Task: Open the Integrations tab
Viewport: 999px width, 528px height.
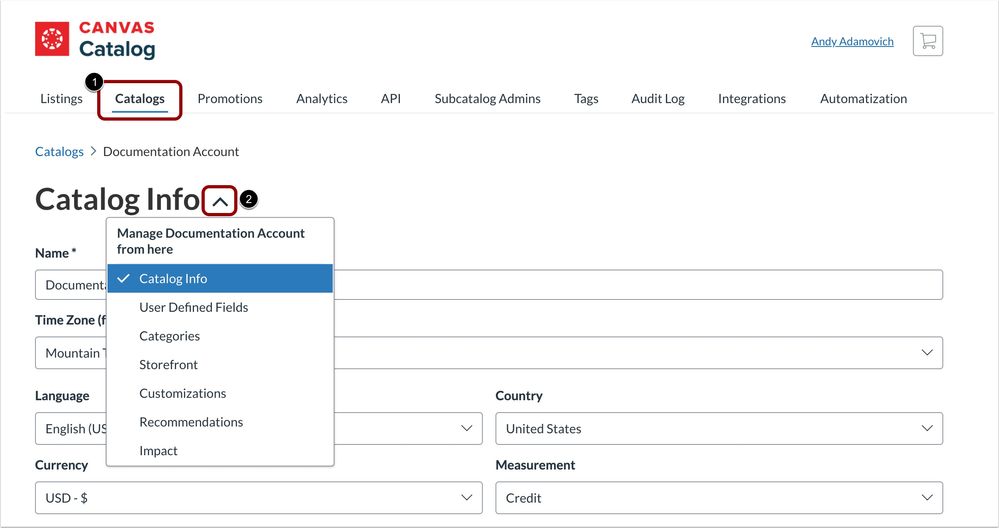Action: 752,99
